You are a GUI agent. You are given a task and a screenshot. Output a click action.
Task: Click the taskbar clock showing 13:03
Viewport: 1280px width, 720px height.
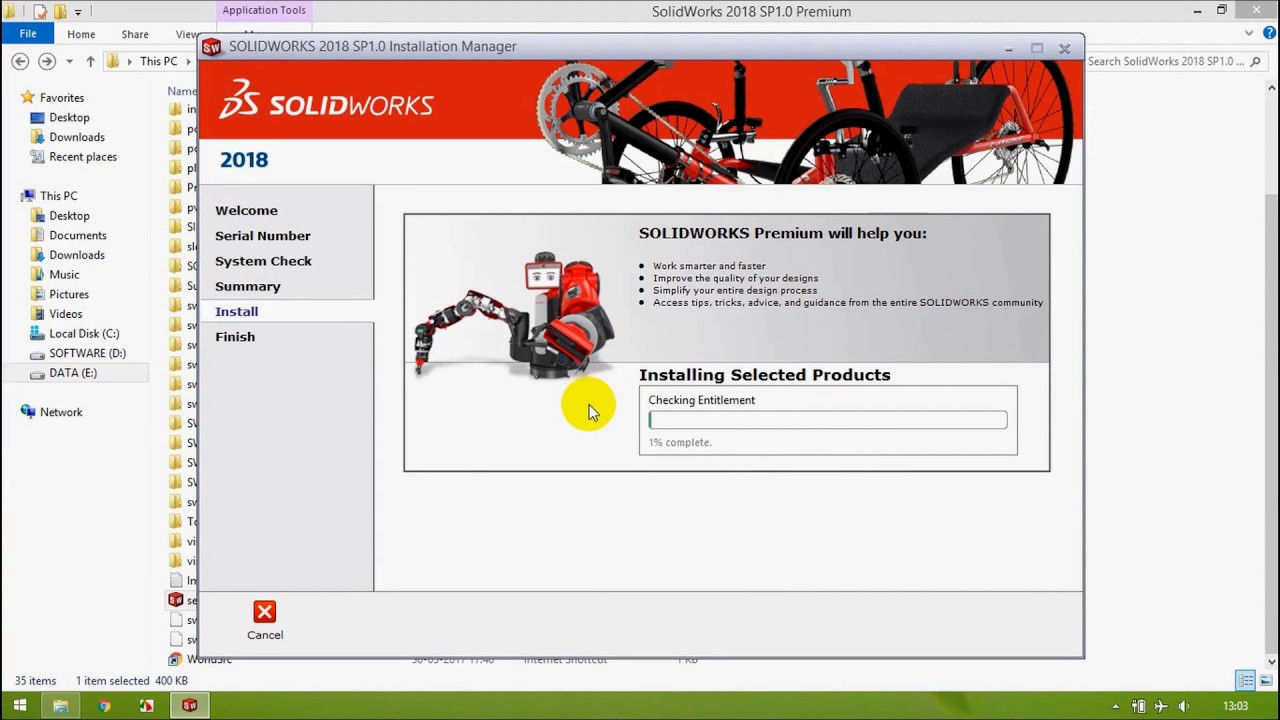1235,706
